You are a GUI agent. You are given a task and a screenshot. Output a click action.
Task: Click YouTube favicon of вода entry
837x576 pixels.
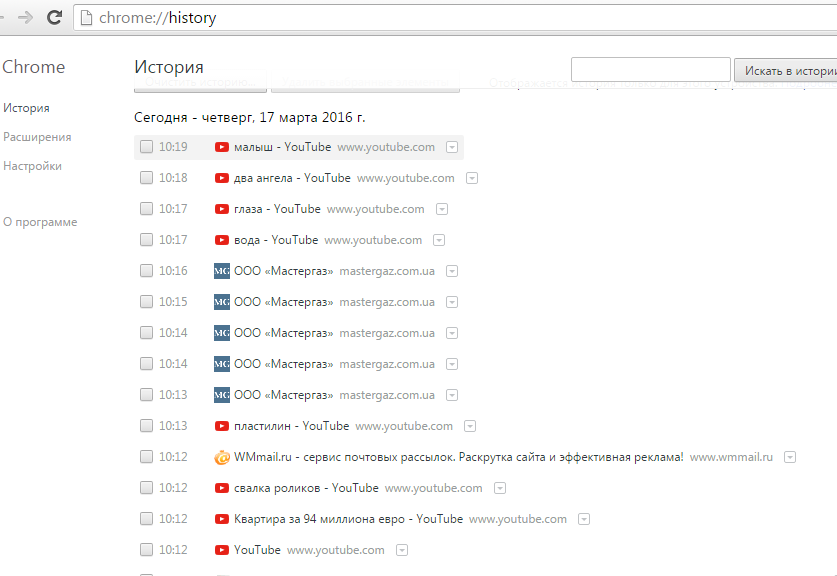(222, 240)
